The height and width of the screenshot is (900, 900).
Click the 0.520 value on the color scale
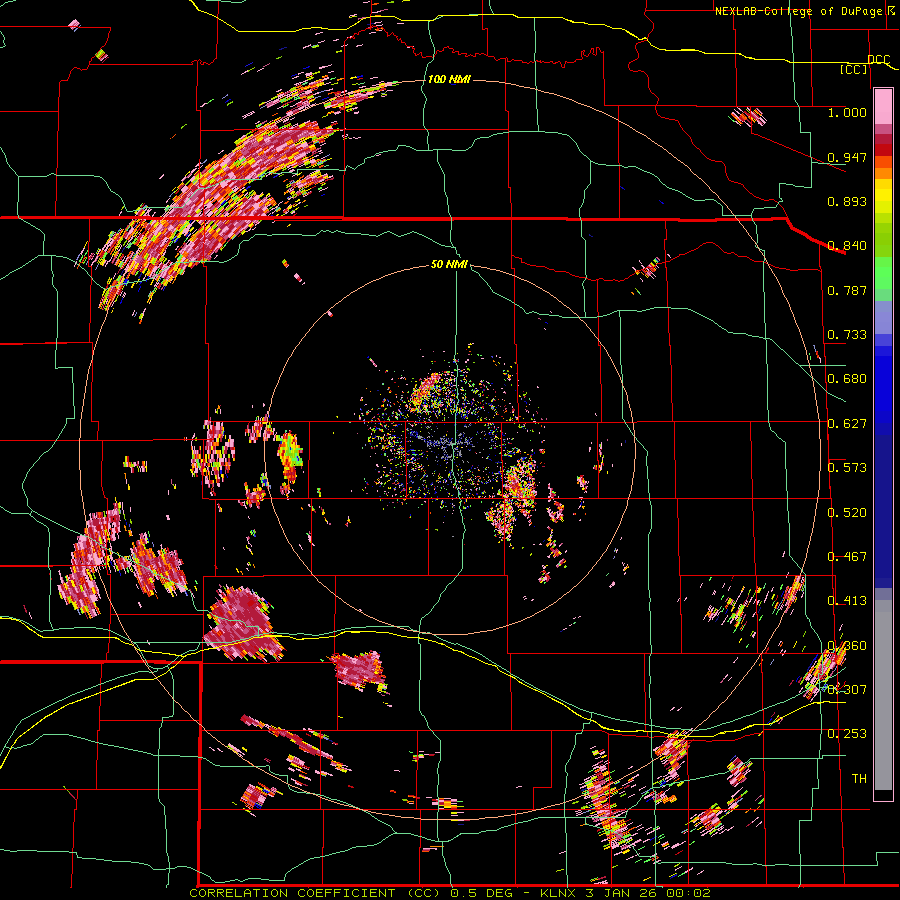pyautogui.click(x=847, y=513)
